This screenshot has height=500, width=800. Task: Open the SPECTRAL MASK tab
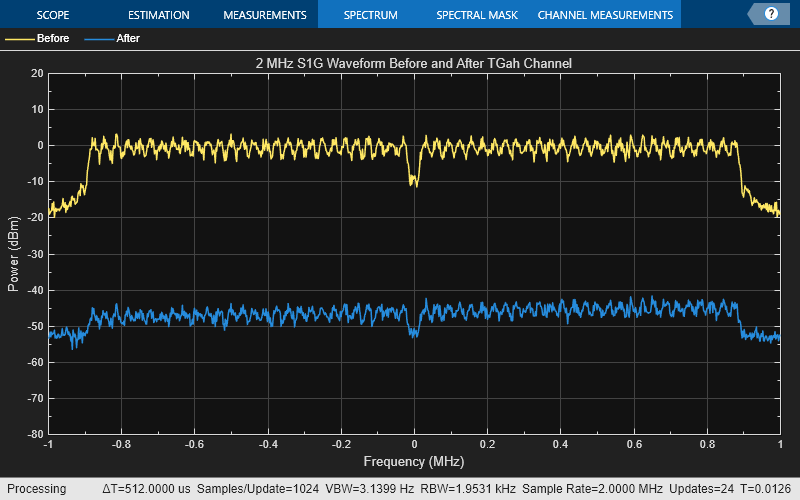tap(477, 15)
